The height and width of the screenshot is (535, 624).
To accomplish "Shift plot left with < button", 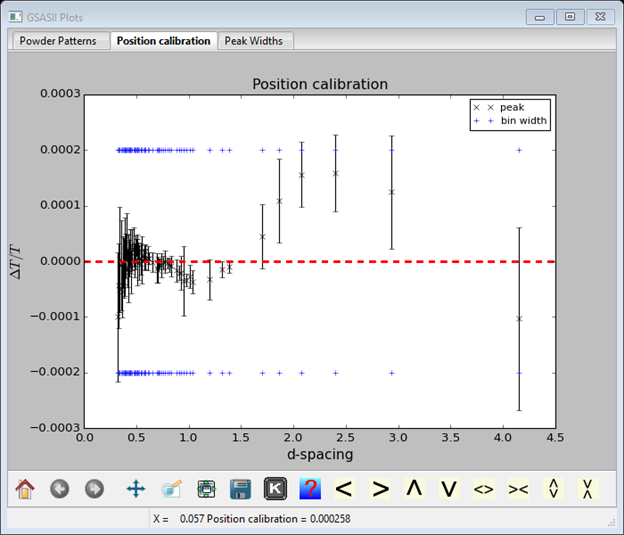I will pos(344,489).
